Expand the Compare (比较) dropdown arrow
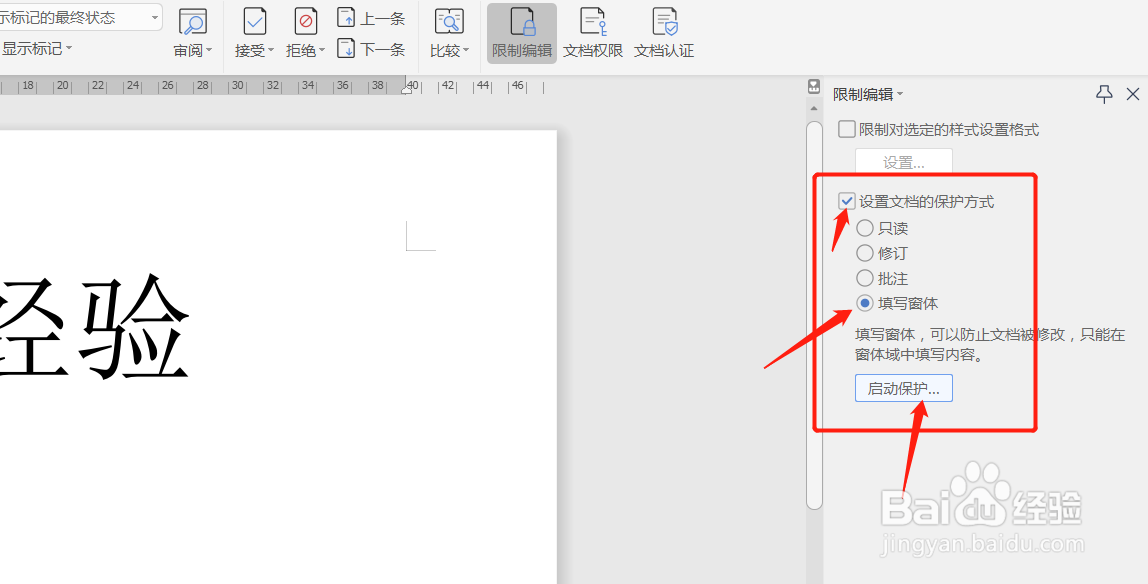1148x584 pixels. pyautogui.click(x=466, y=50)
